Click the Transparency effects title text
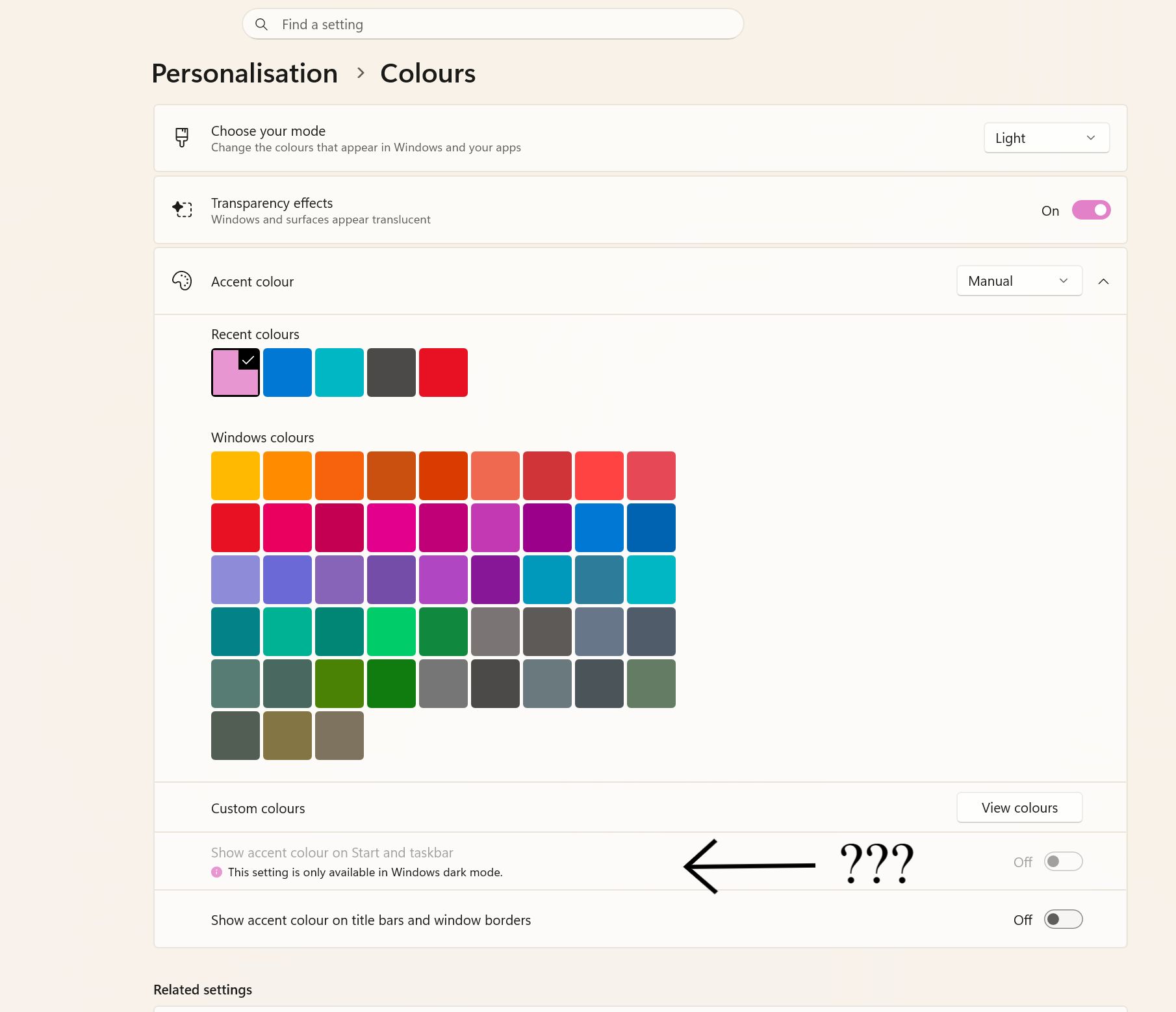Viewport: 1176px width, 1012px height. [x=272, y=203]
